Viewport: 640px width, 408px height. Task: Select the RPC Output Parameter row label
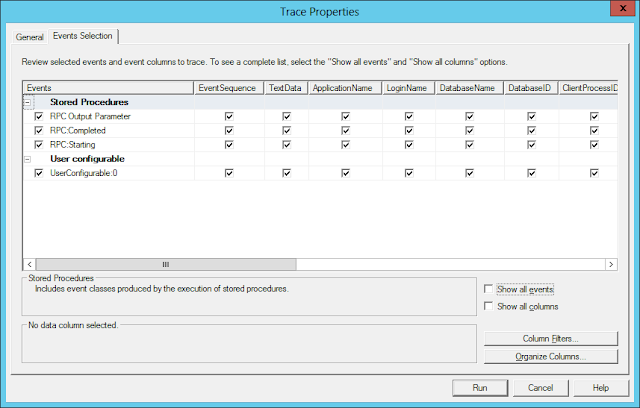(90, 117)
